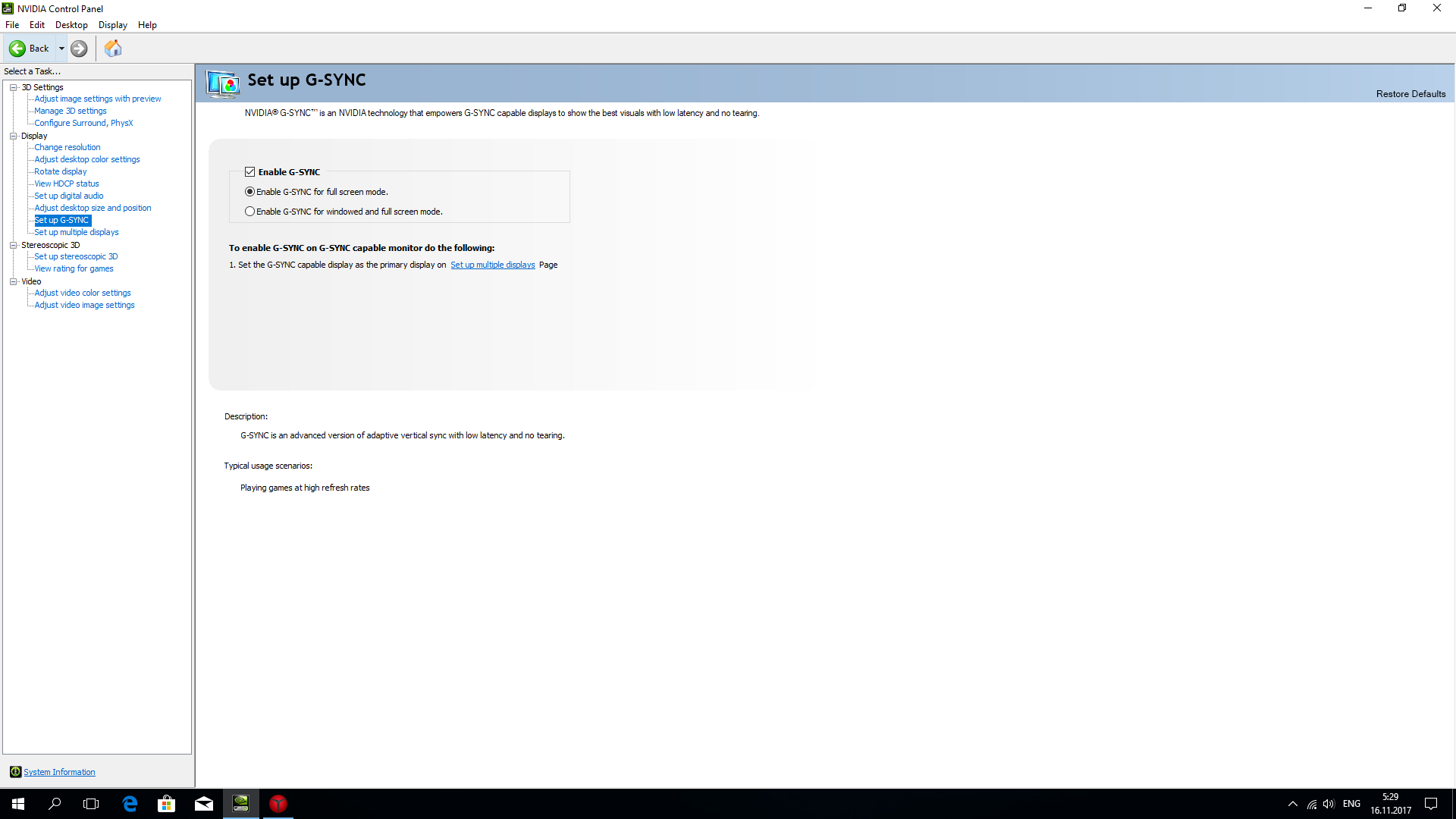
Task: Click the System Information icon
Action: point(15,772)
